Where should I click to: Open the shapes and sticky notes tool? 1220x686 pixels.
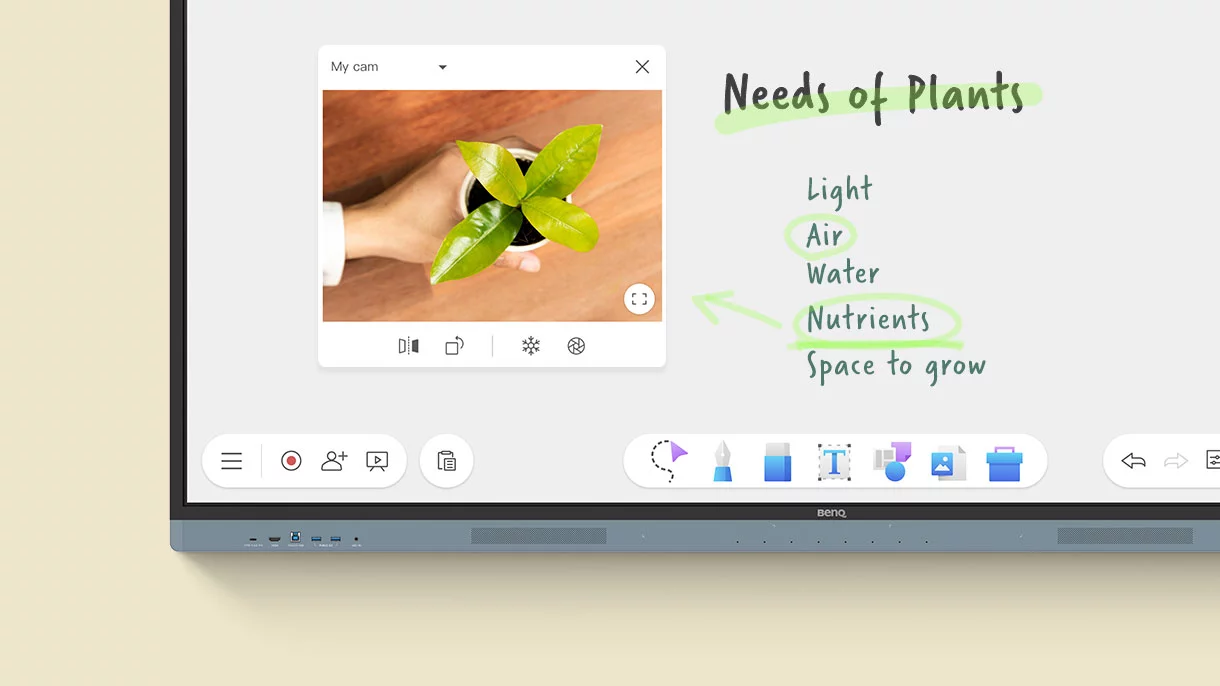pyautogui.click(x=892, y=461)
